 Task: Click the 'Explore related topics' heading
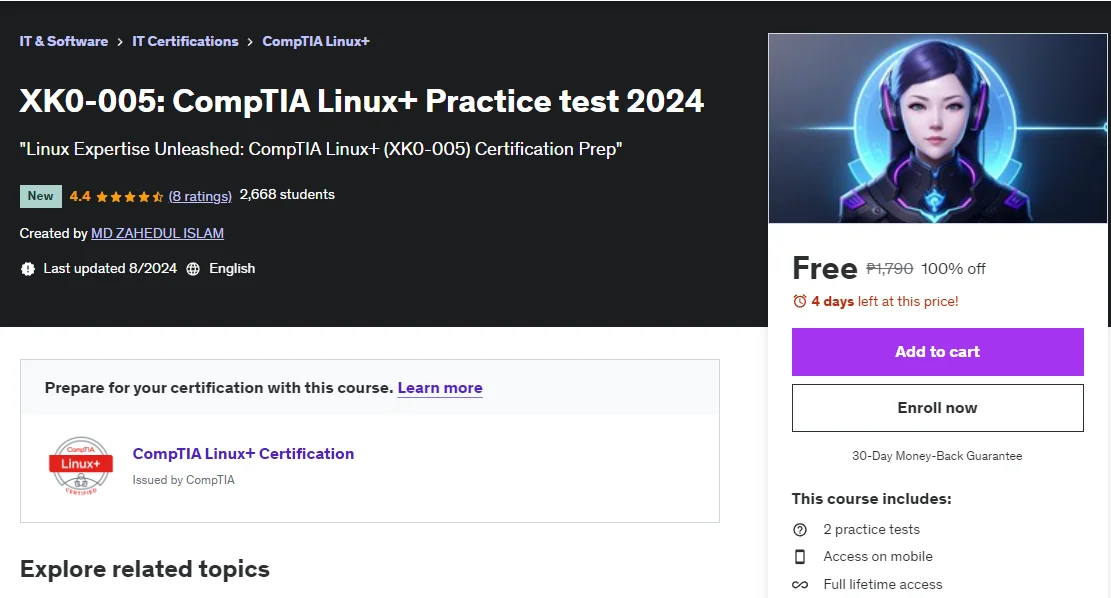click(x=145, y=569)
